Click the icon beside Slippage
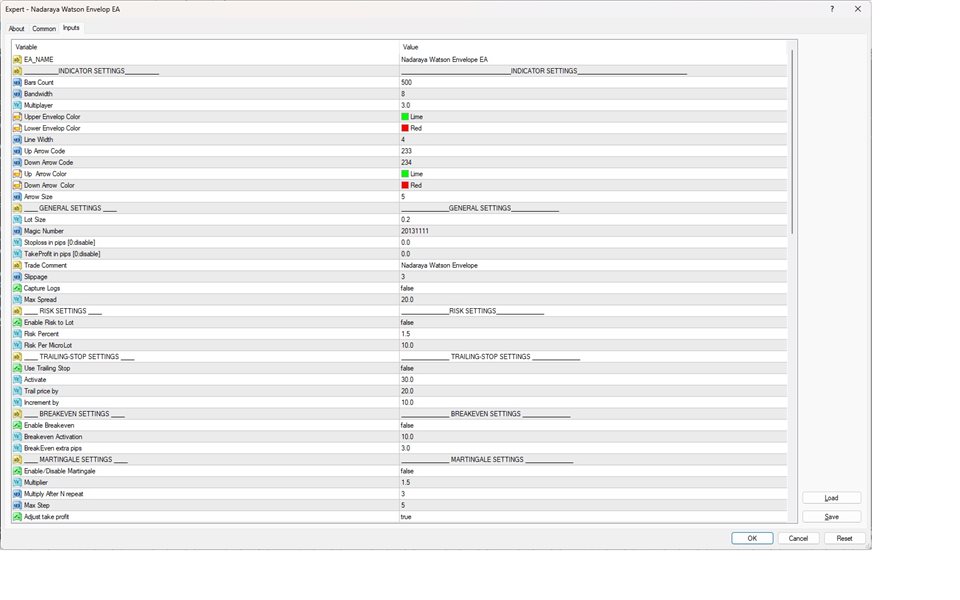Viewport: 960px width, 600px height. coord(17,277)
